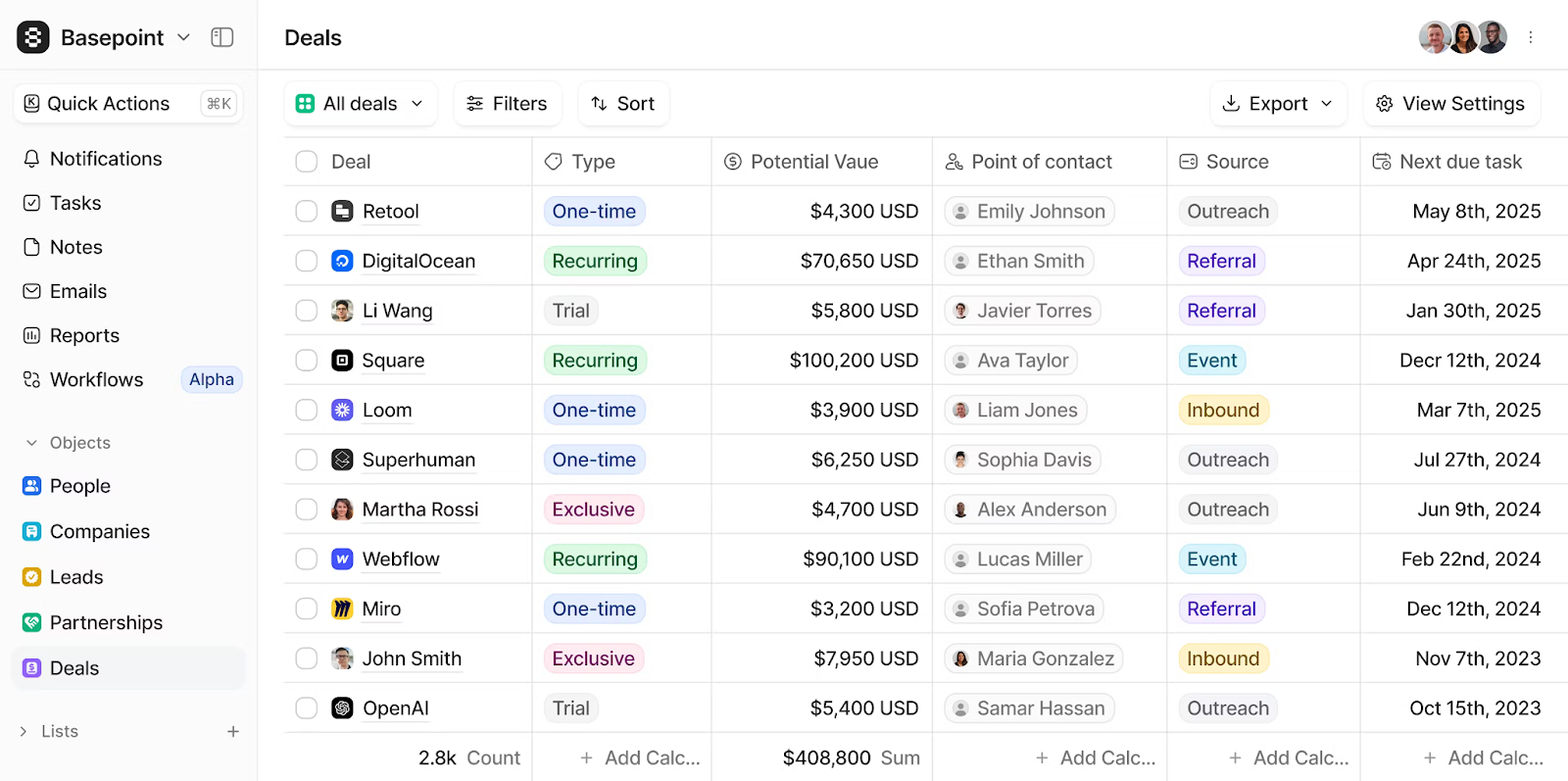1568x781 pixels.
Task: Click the Recurring tag for DigitalOcean
Action: click(x=595, y=261)
